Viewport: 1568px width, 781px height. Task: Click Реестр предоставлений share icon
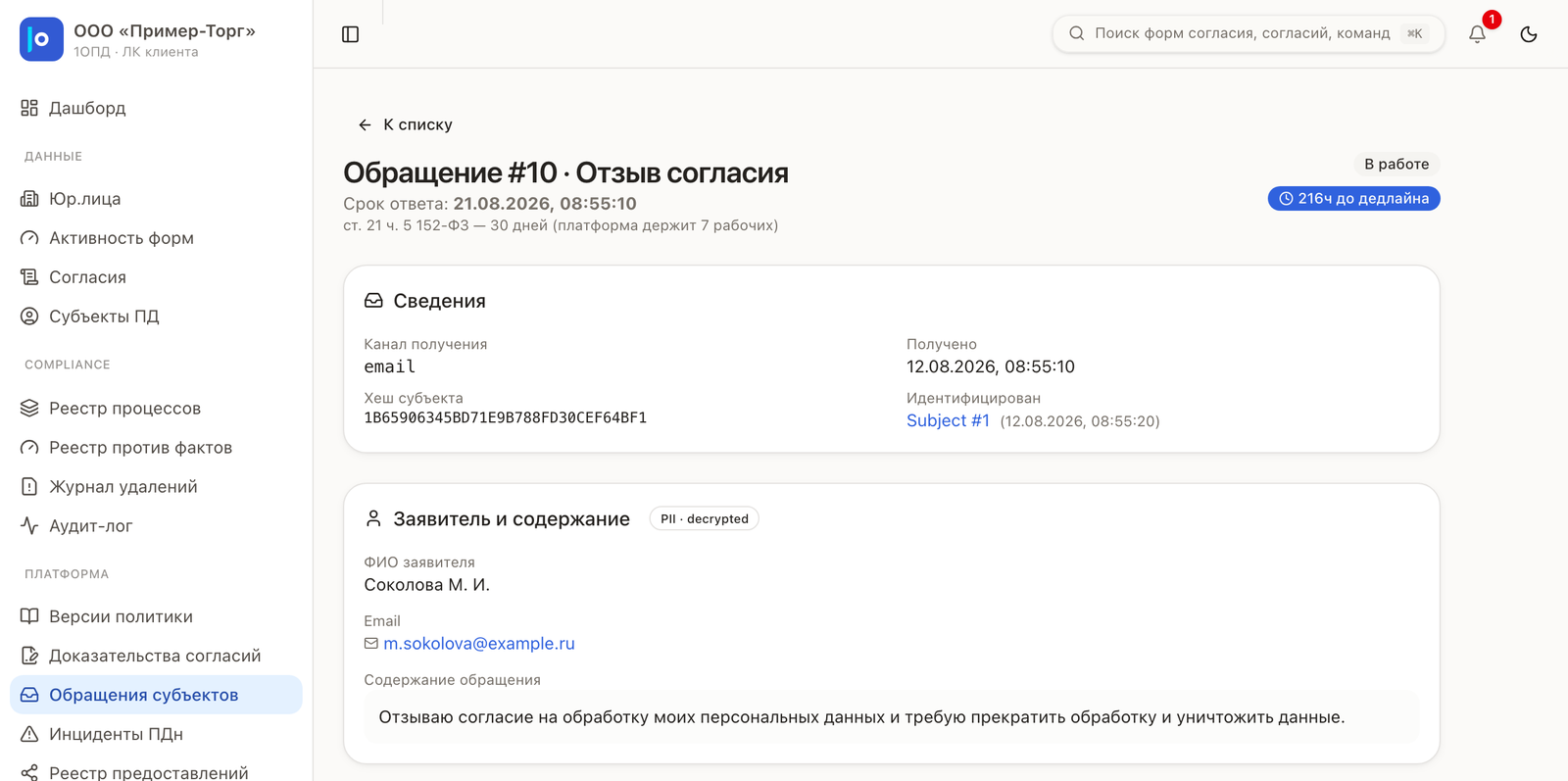pos(29,772)
